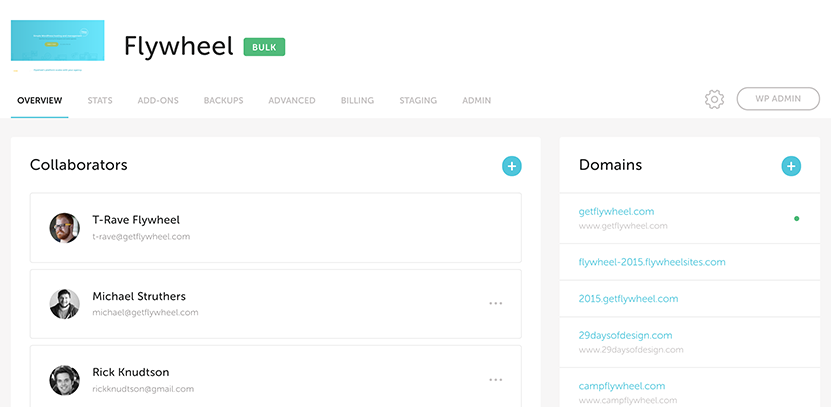The image size is (831, 407).
Task: Go to the Backups tab
Action: 223,100
